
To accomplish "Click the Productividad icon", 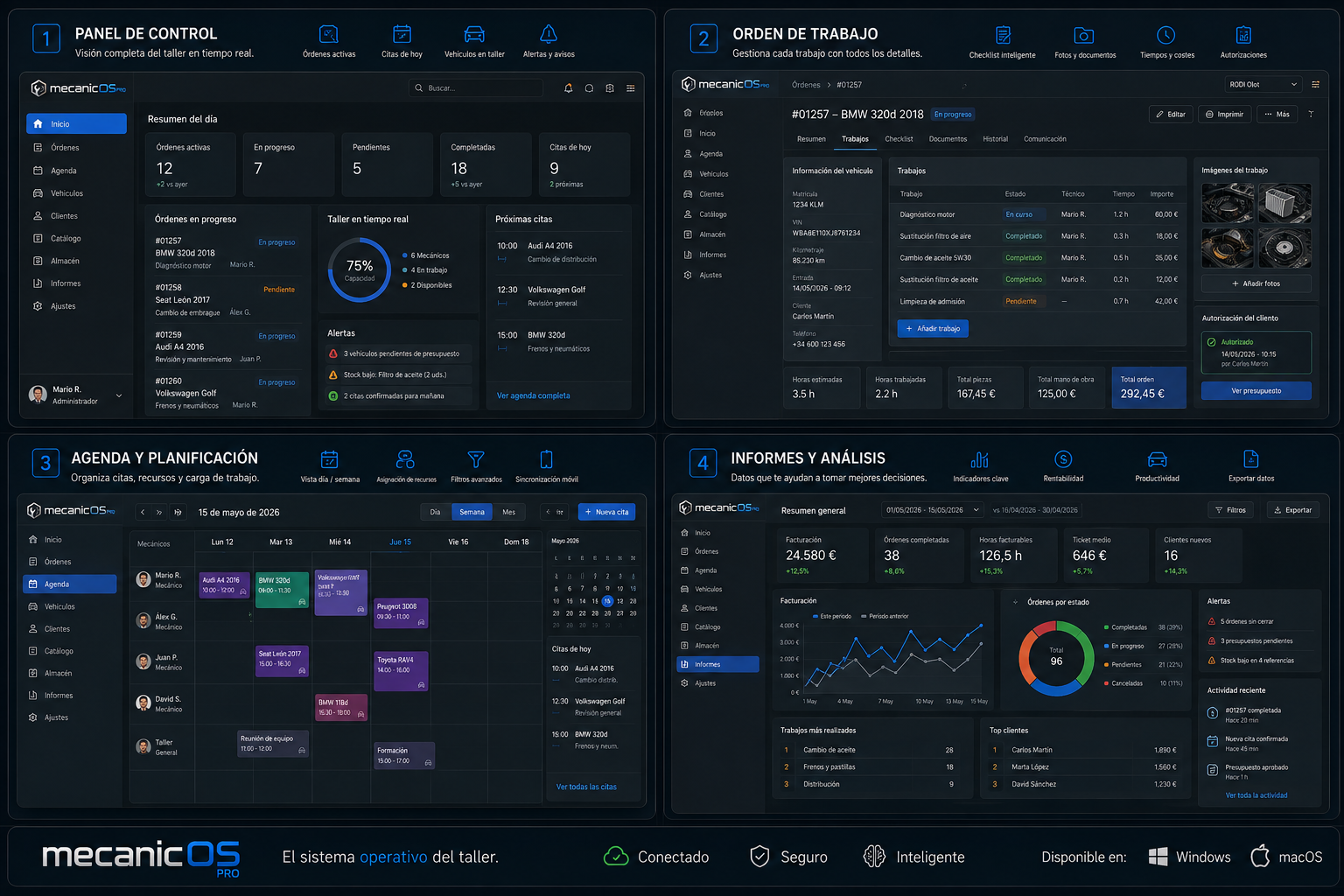I will pyautogui.click(x=1157, y=459).
